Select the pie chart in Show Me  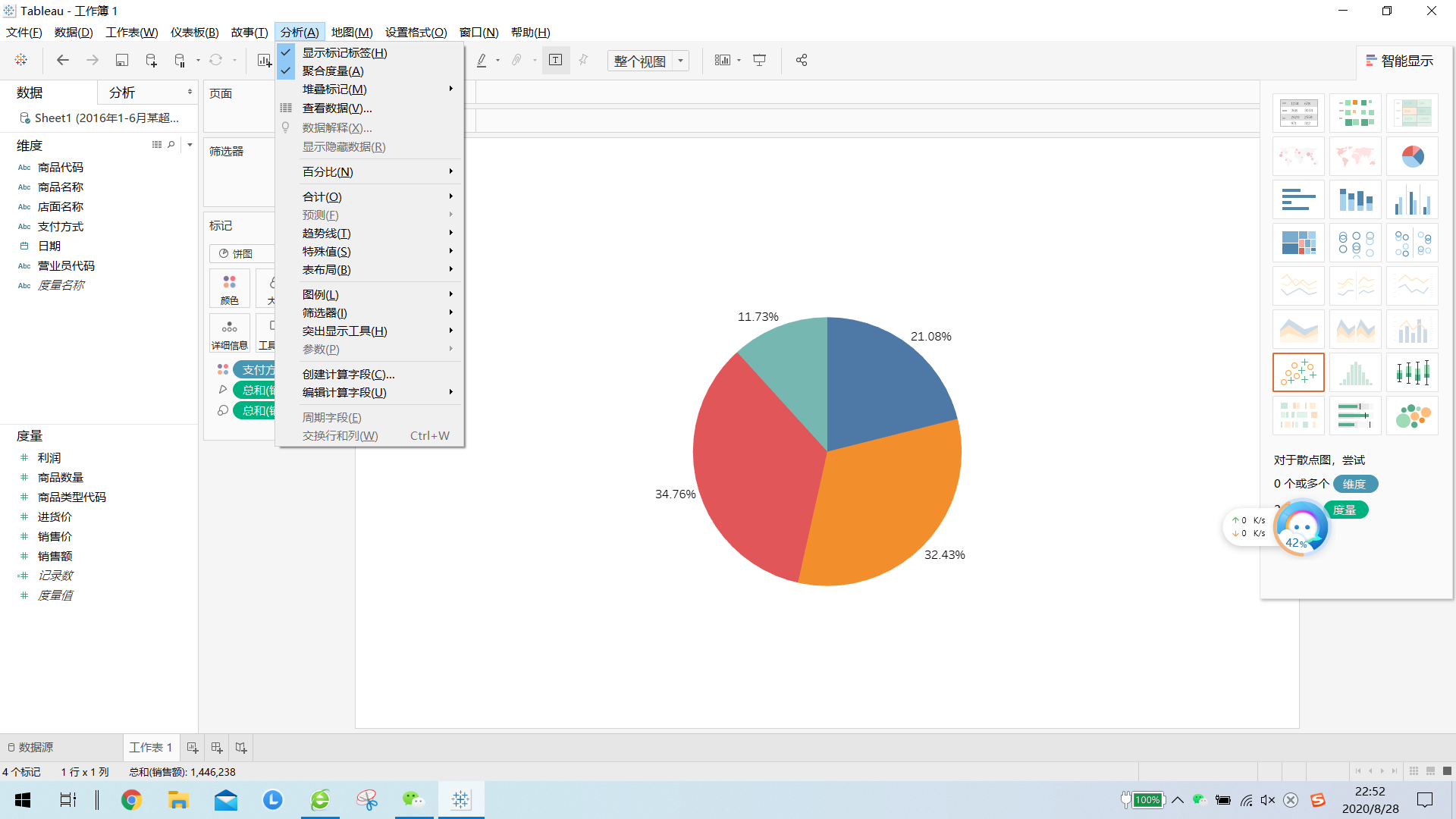click(1412, 156)
